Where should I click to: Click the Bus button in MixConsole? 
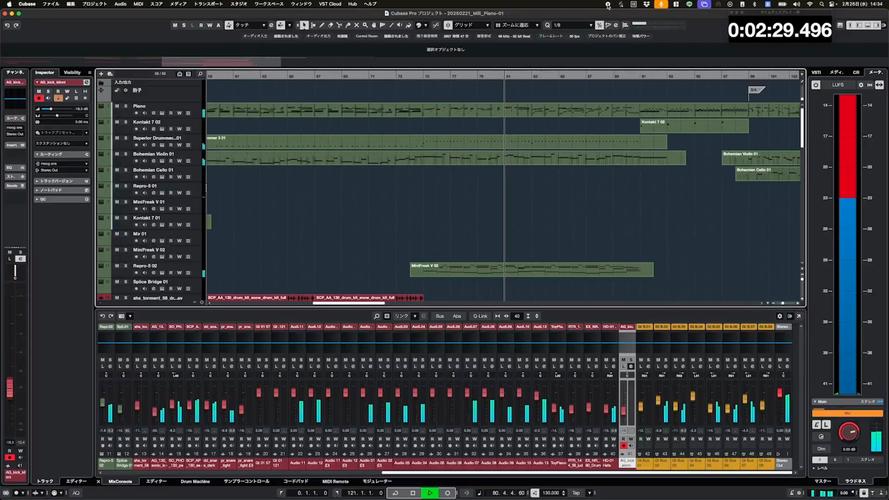(439, 316)
